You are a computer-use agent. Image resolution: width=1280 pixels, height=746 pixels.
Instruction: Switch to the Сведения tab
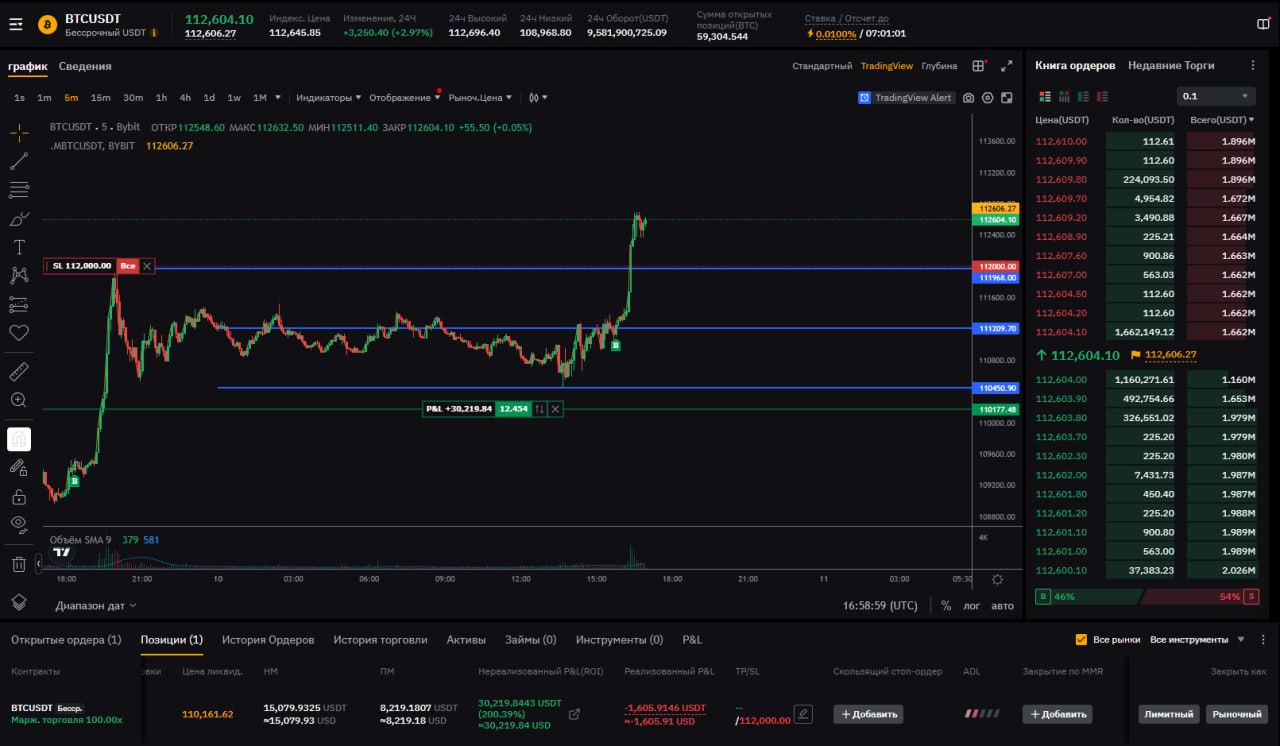(85, 66)
